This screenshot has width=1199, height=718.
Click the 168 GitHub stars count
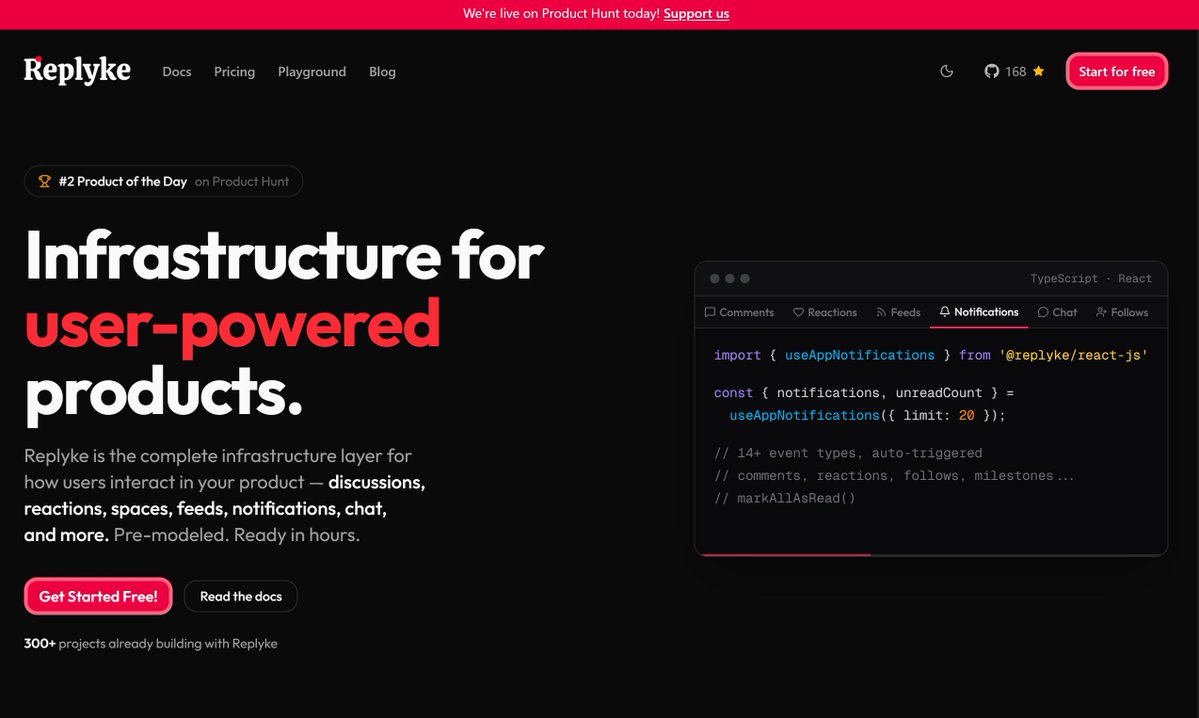(x=1015, y=71)
